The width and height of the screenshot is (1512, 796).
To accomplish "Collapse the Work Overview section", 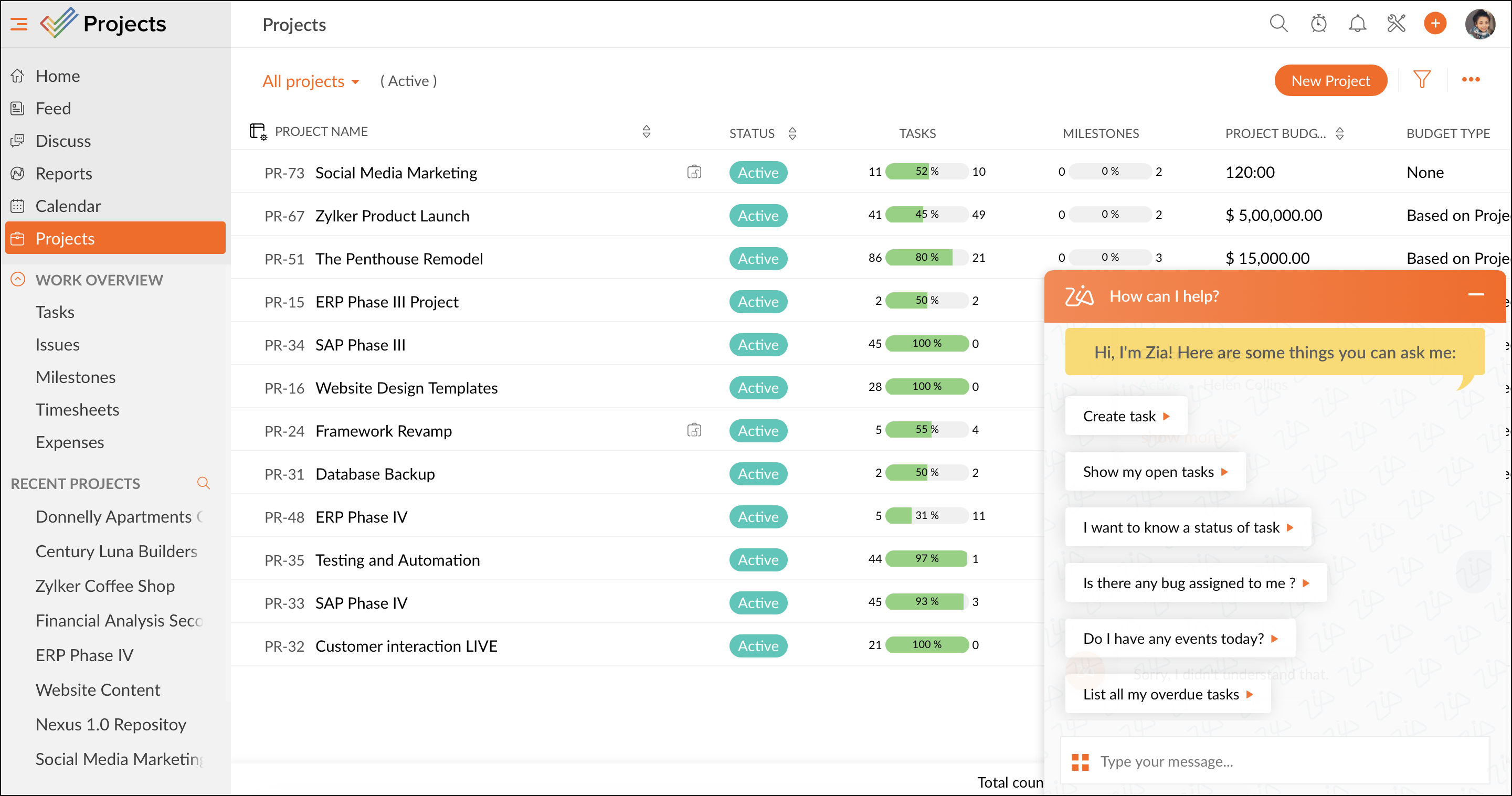I will click(18, 280).
